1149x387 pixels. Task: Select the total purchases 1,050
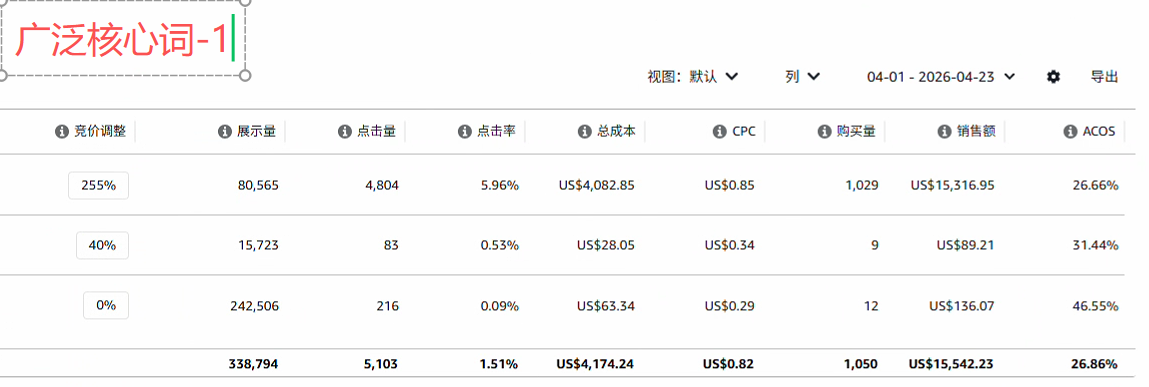[x=861, y=364]
